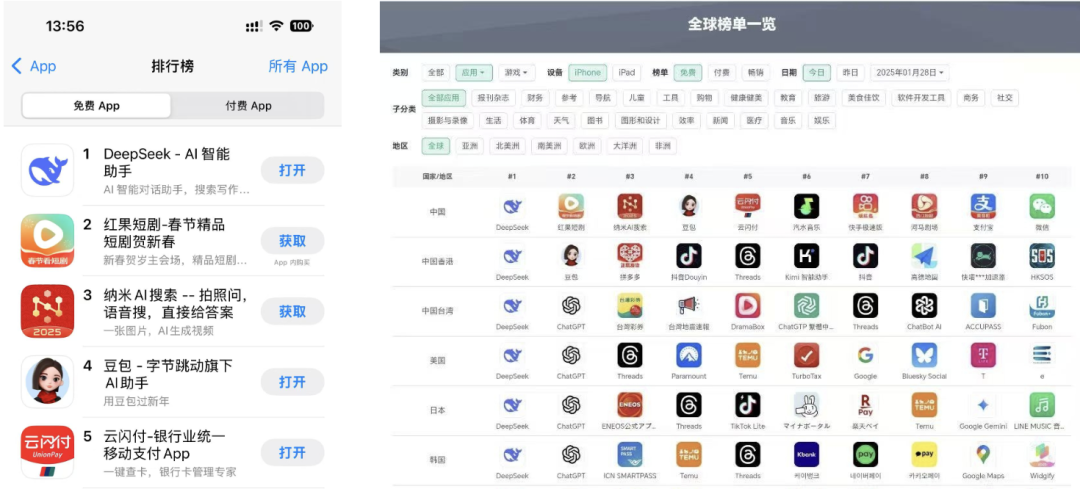Click the 支付宝 icon in 中国 row
1080x489 pixels.
[983, 206]
